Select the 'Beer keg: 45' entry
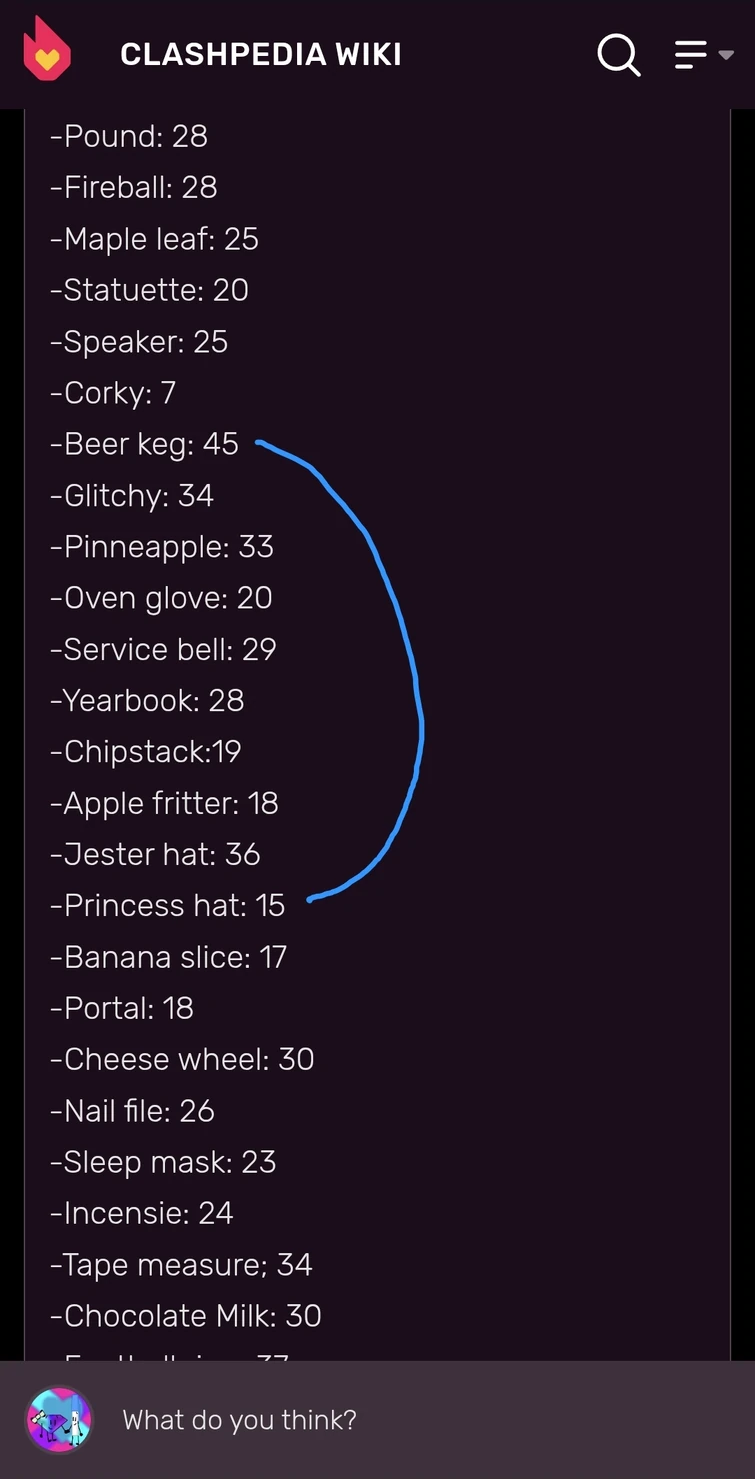 (x=143, y=443)
